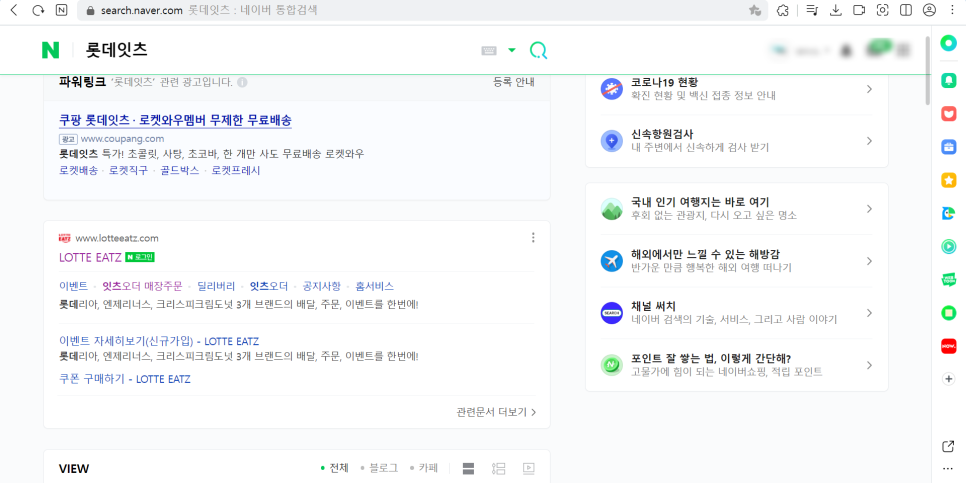Viewport: 966px width, 483px height.
Task: Open the three-dot menu for LOTTE EATZ result
Action: [x=533, y=238]
